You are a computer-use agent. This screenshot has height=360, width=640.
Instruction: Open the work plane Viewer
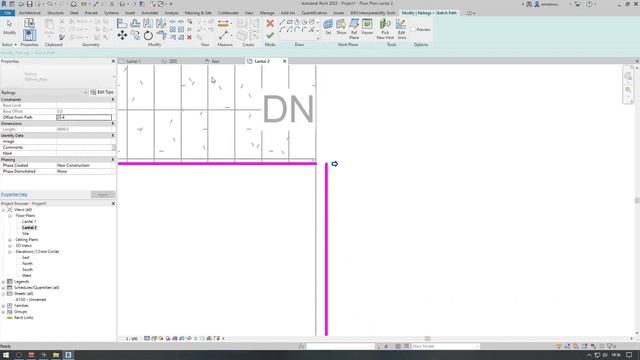coord(367,27)
